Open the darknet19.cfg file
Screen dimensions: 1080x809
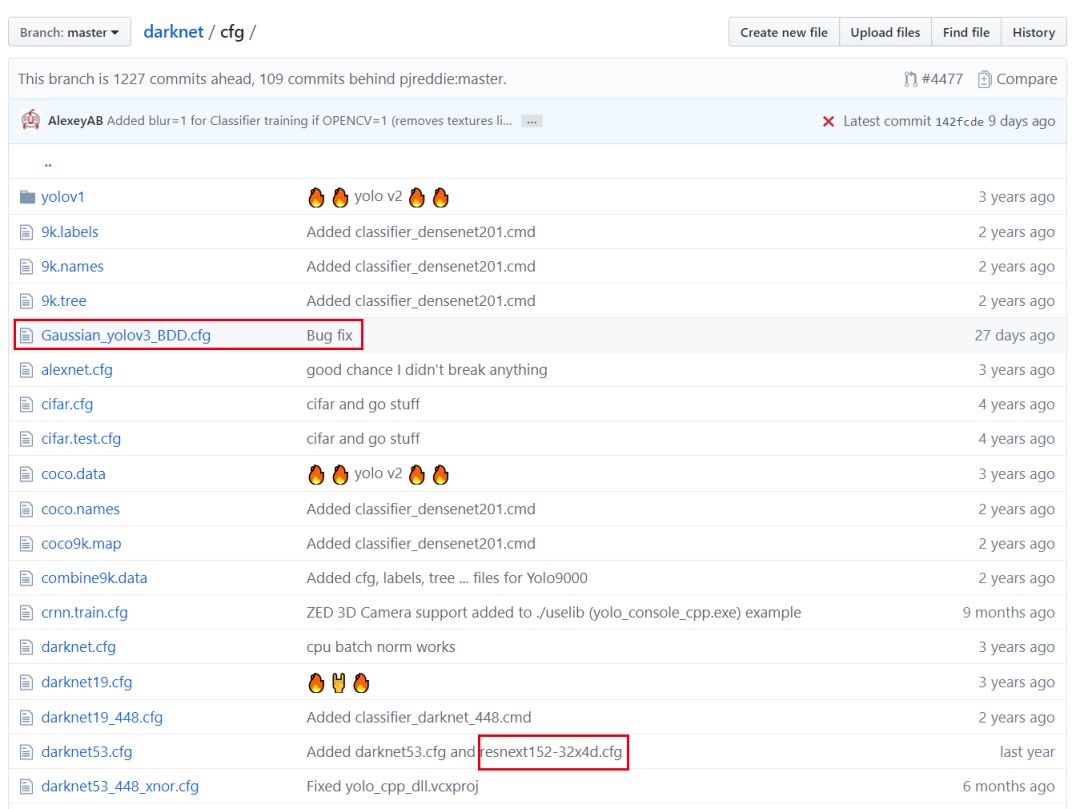[x=86, y=682]
